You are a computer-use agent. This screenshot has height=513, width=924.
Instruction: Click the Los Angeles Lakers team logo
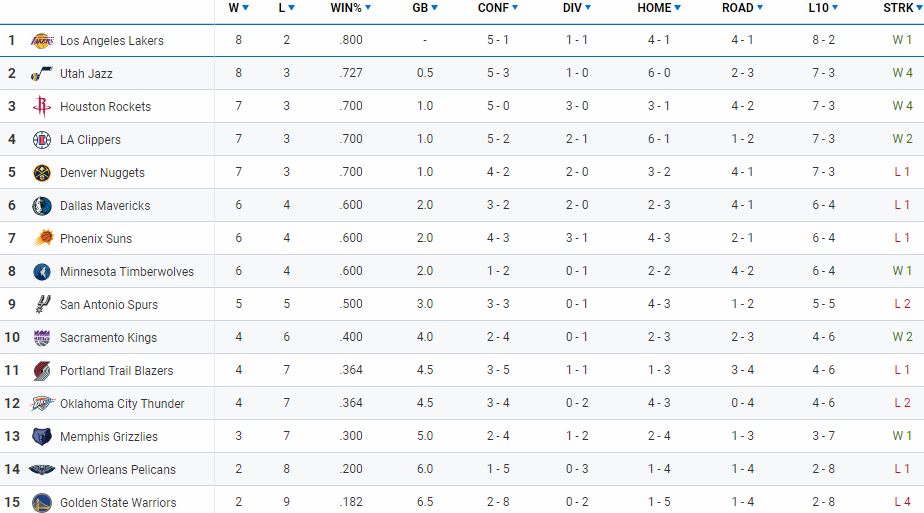(x=42, y=41)
